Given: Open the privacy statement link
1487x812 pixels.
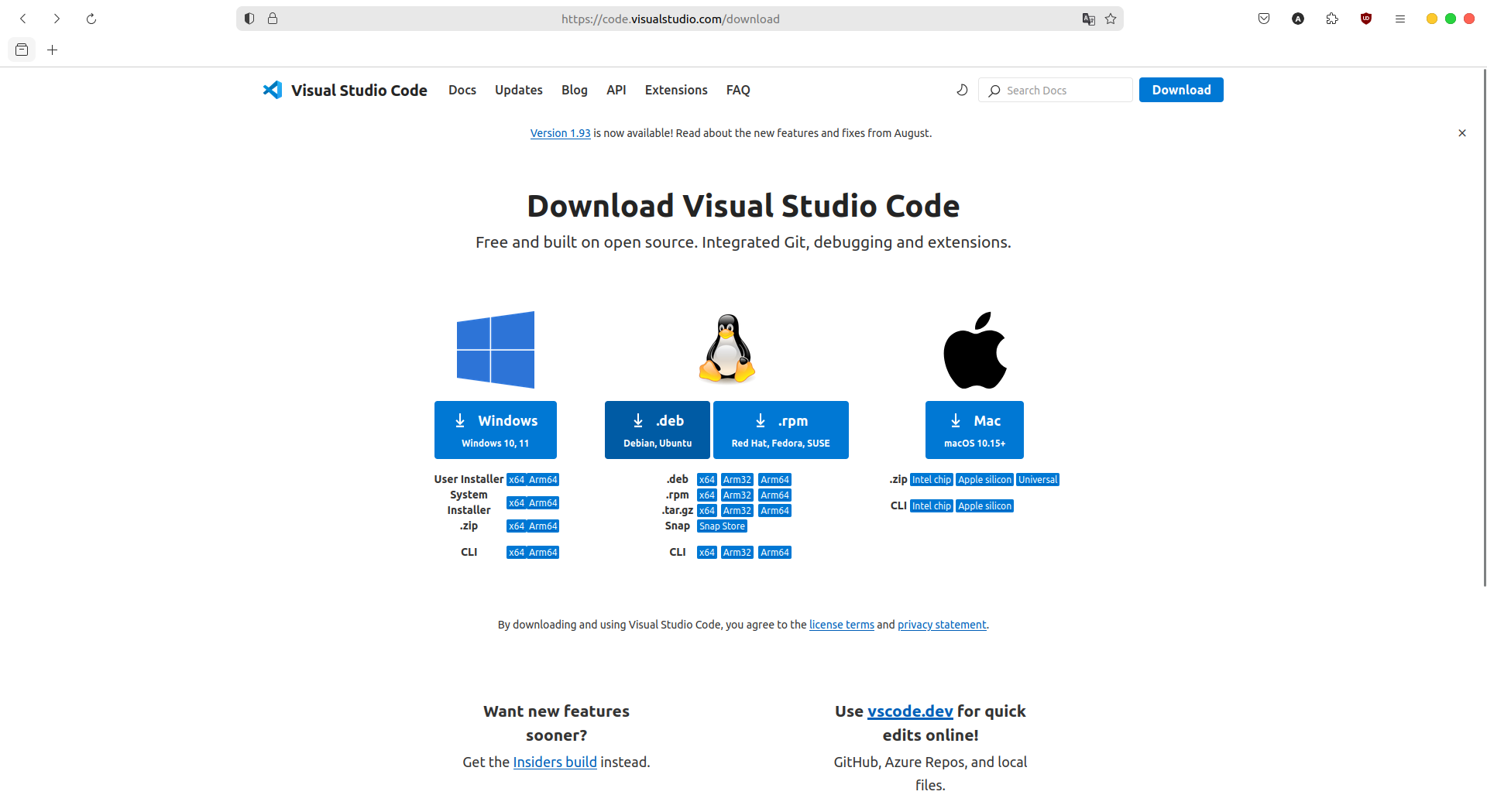Looking at the screenshot, I should 942,625.
